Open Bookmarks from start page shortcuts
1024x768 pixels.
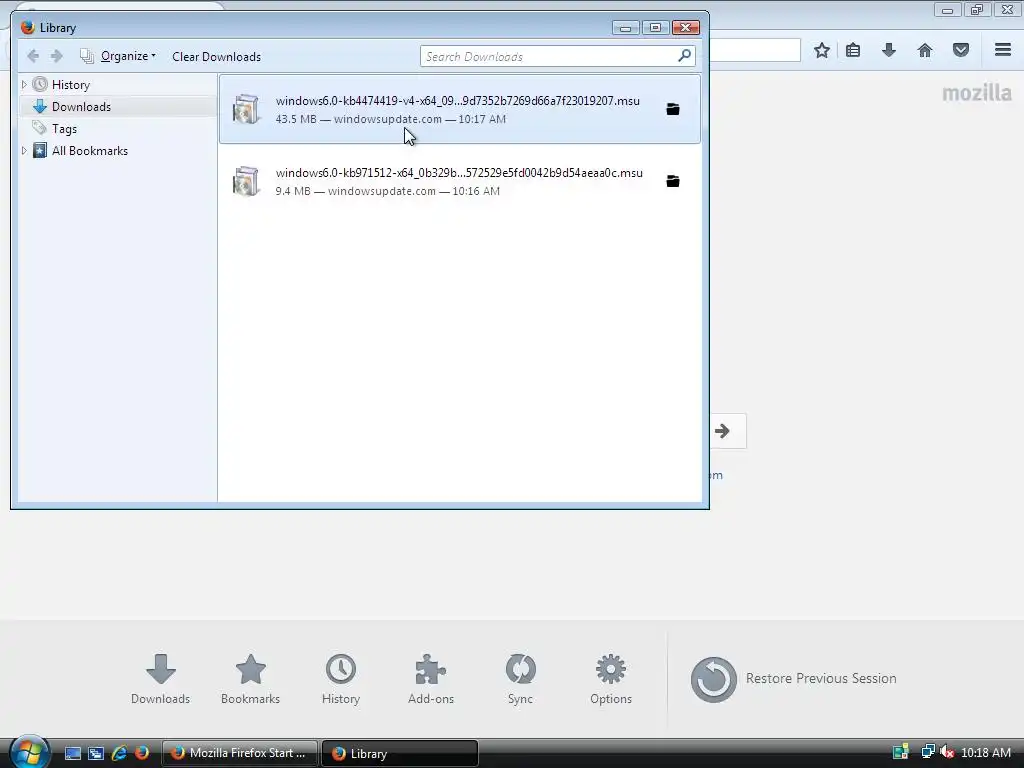(x=250, y=679)
